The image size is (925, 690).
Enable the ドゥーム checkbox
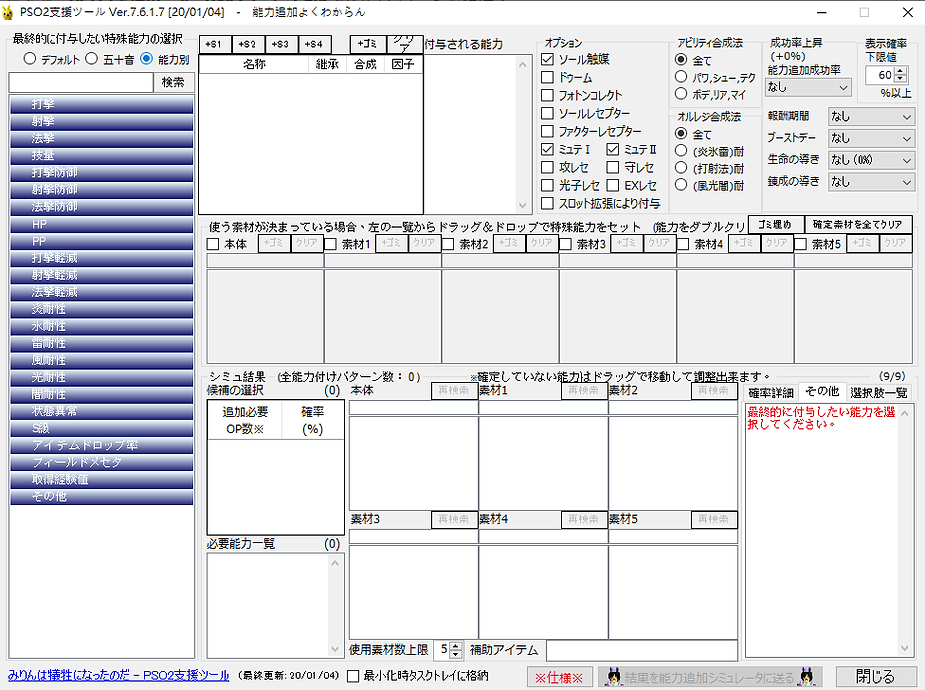547,77
